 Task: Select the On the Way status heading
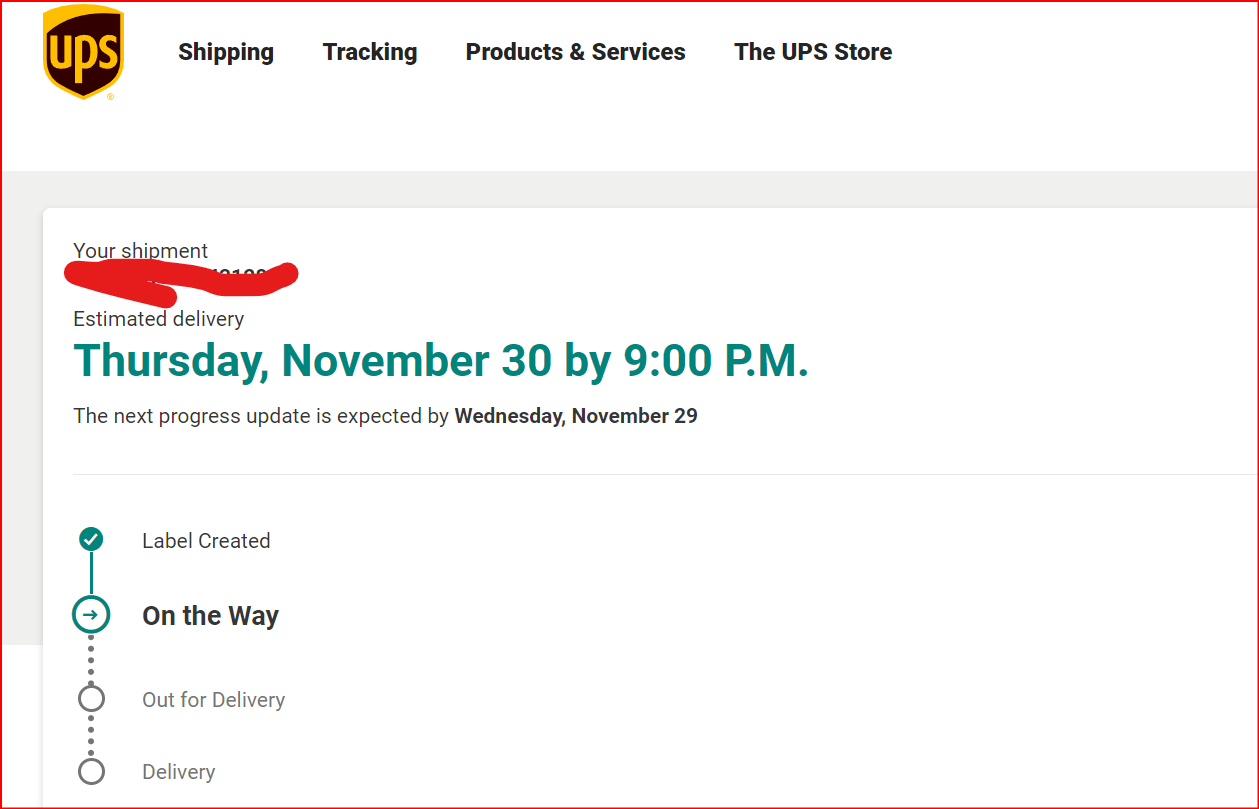pos(210,616)
